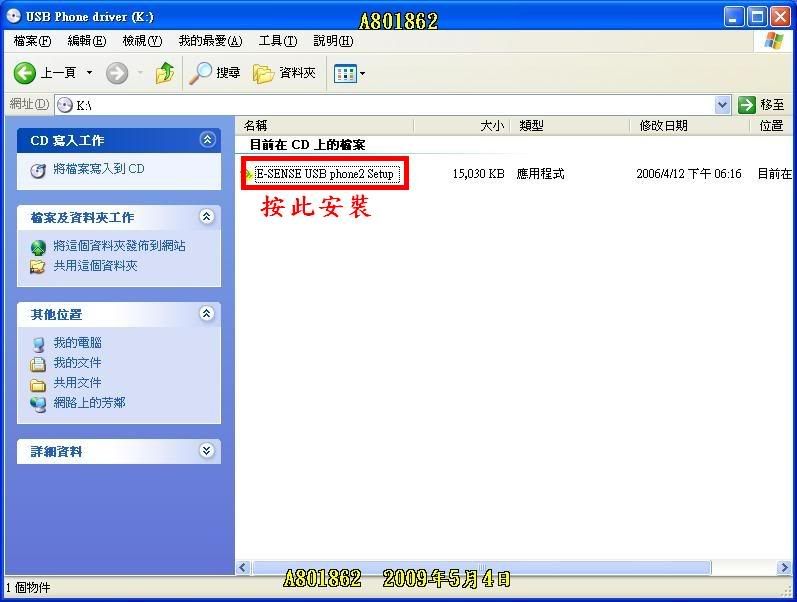Maximize the USB Phone driver window
This screenshot has width=797, height=602.
coord(756,17)
